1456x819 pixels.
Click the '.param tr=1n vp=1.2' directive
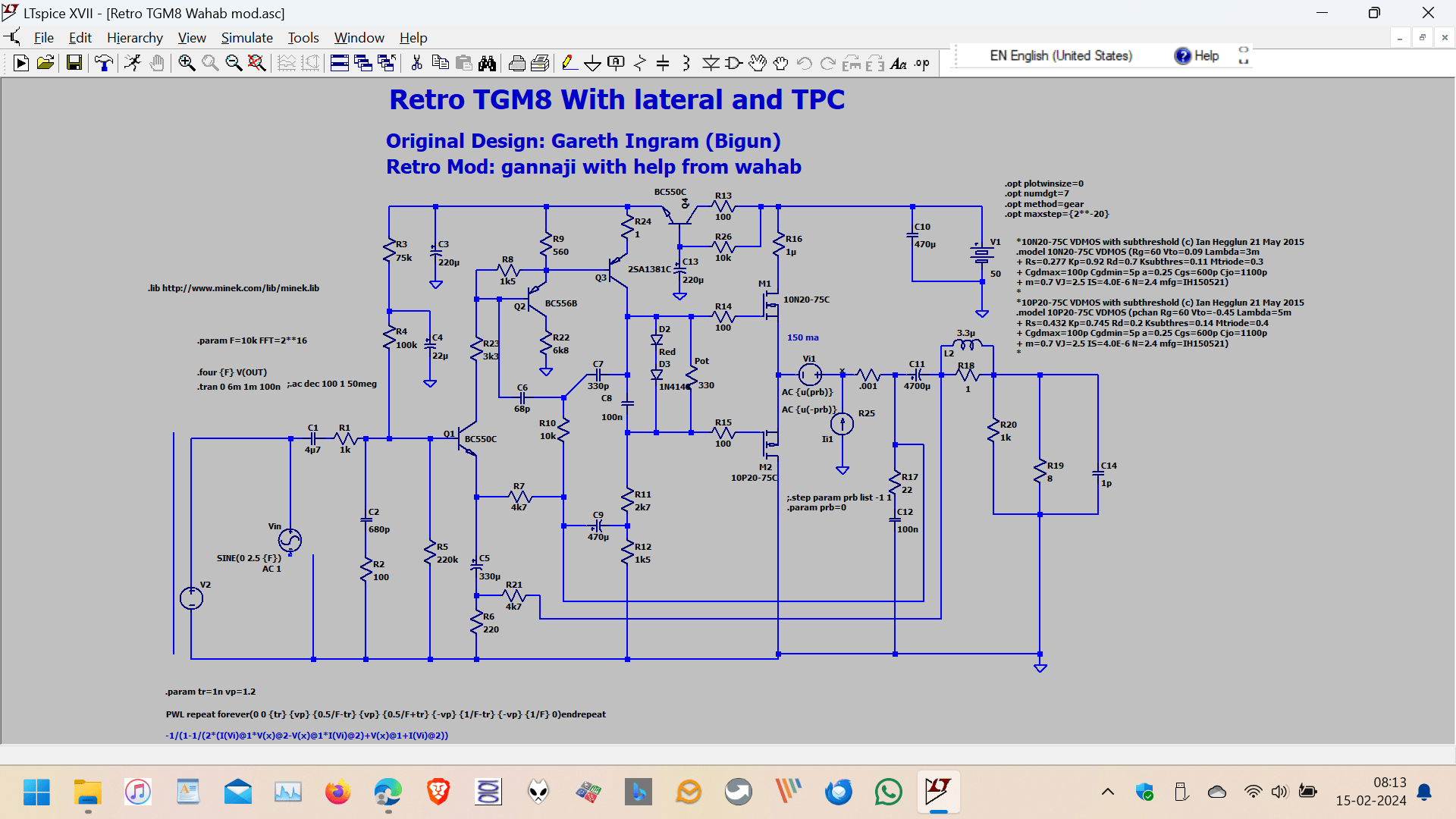211,692
